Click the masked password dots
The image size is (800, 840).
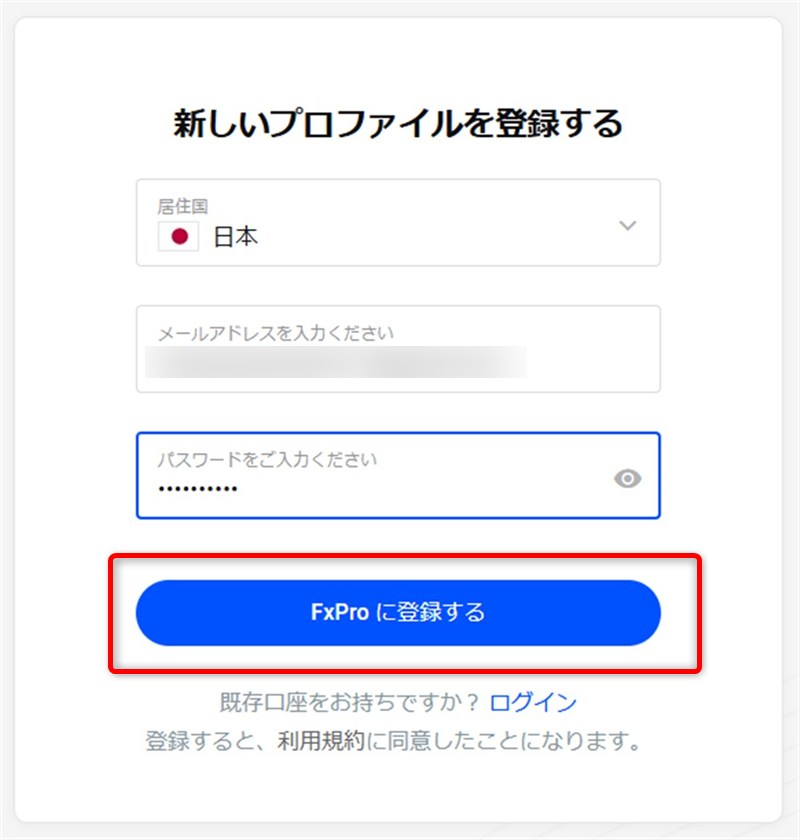point(197,489)
